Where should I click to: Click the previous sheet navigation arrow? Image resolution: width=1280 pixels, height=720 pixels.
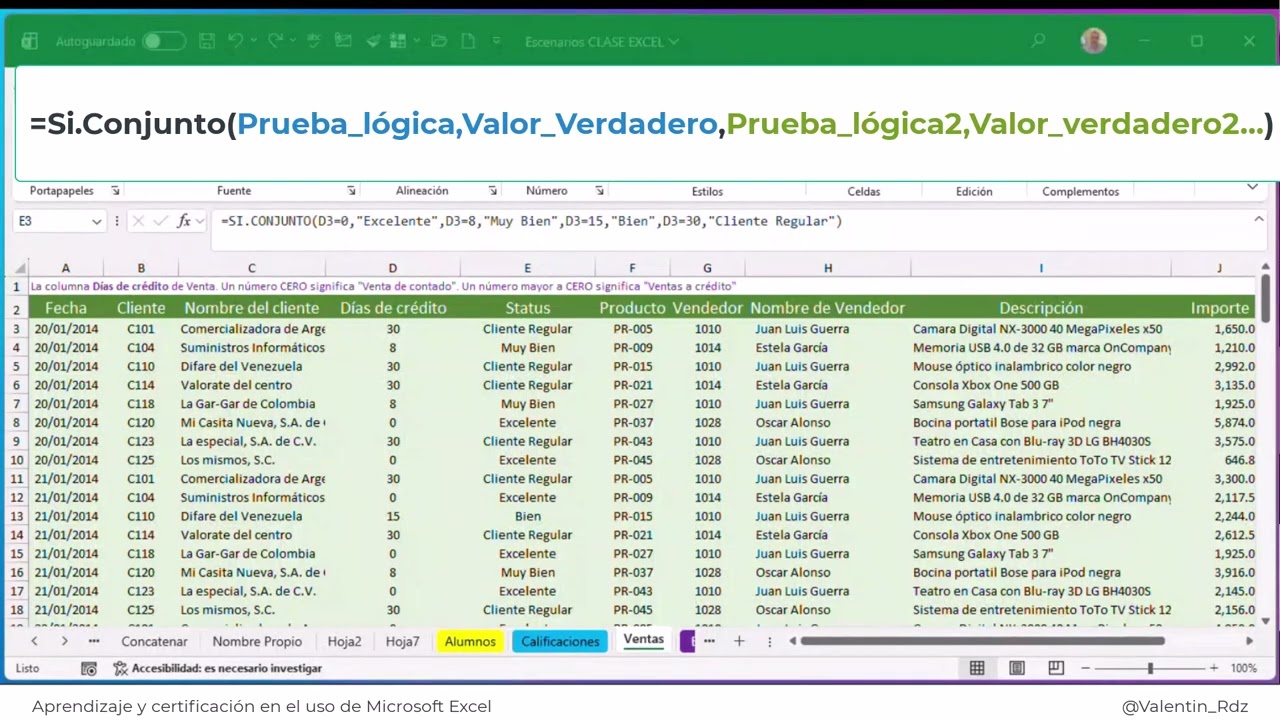pos(34,641)
